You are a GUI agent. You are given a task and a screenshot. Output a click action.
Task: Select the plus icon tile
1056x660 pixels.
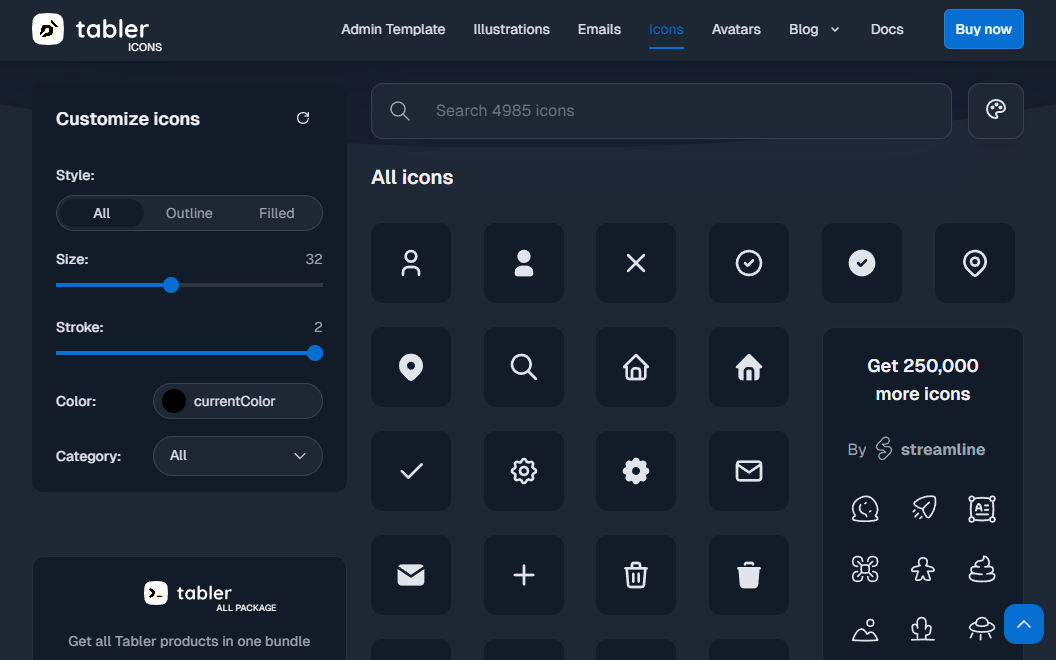tap(524, 575)
